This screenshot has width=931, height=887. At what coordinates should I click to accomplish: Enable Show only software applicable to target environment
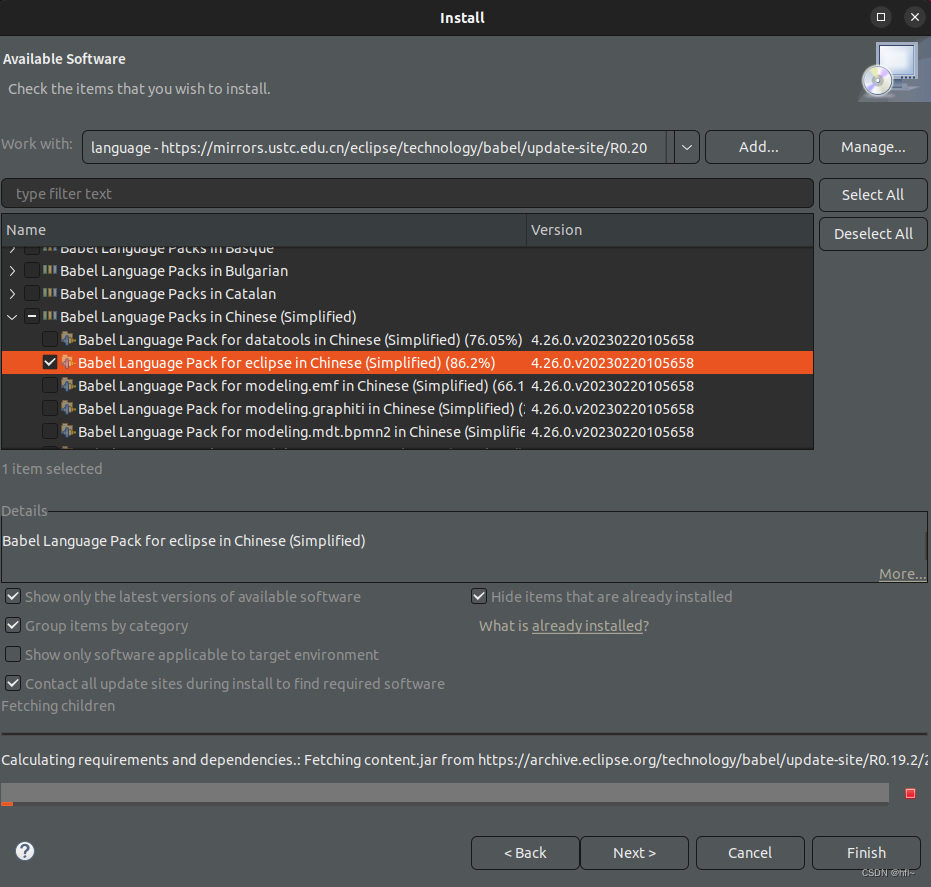(x=13, y=654)
